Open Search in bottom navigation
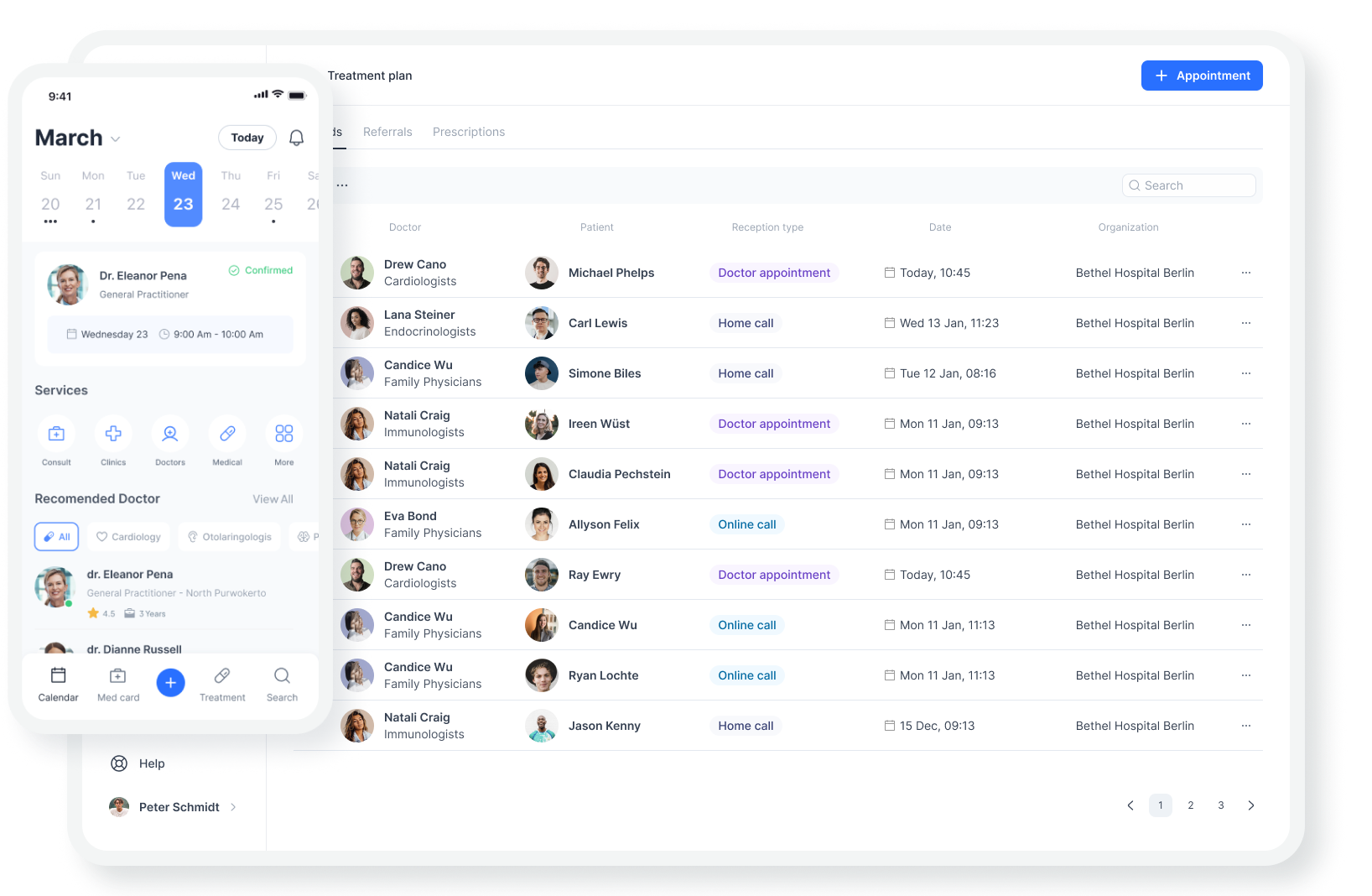This screenshot has width=1372, height=896. [282, 685]
